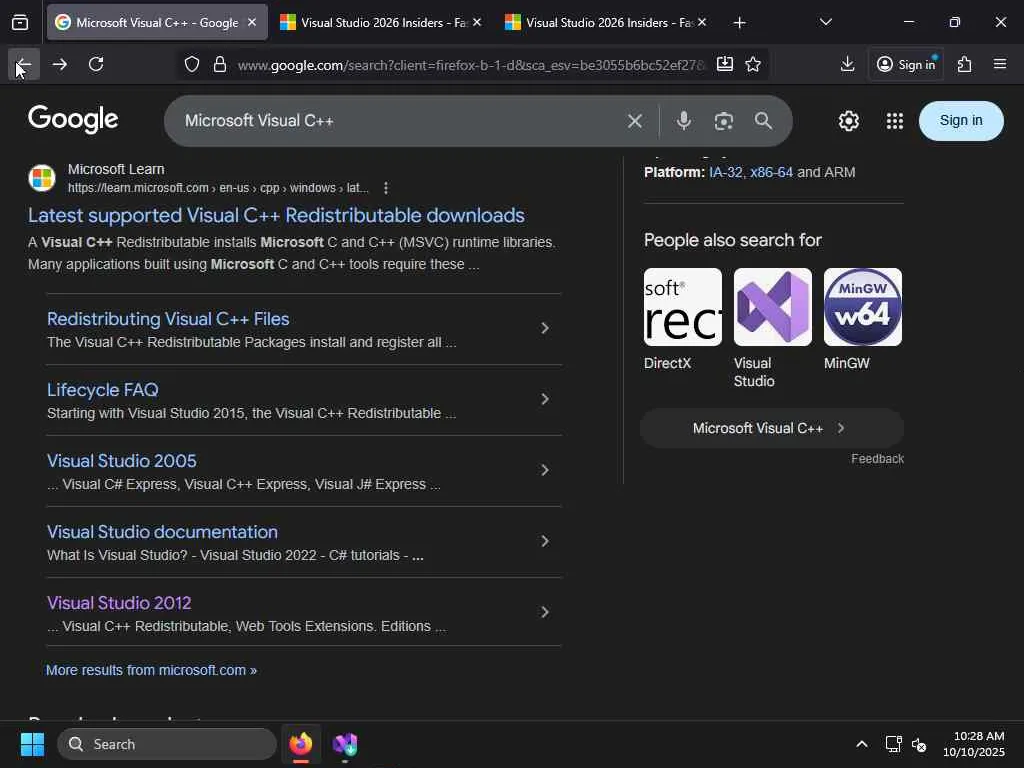The height and width of the screenshot is (768, 1024).
Task: Click the Windows Start button
Action: point(32,744)
